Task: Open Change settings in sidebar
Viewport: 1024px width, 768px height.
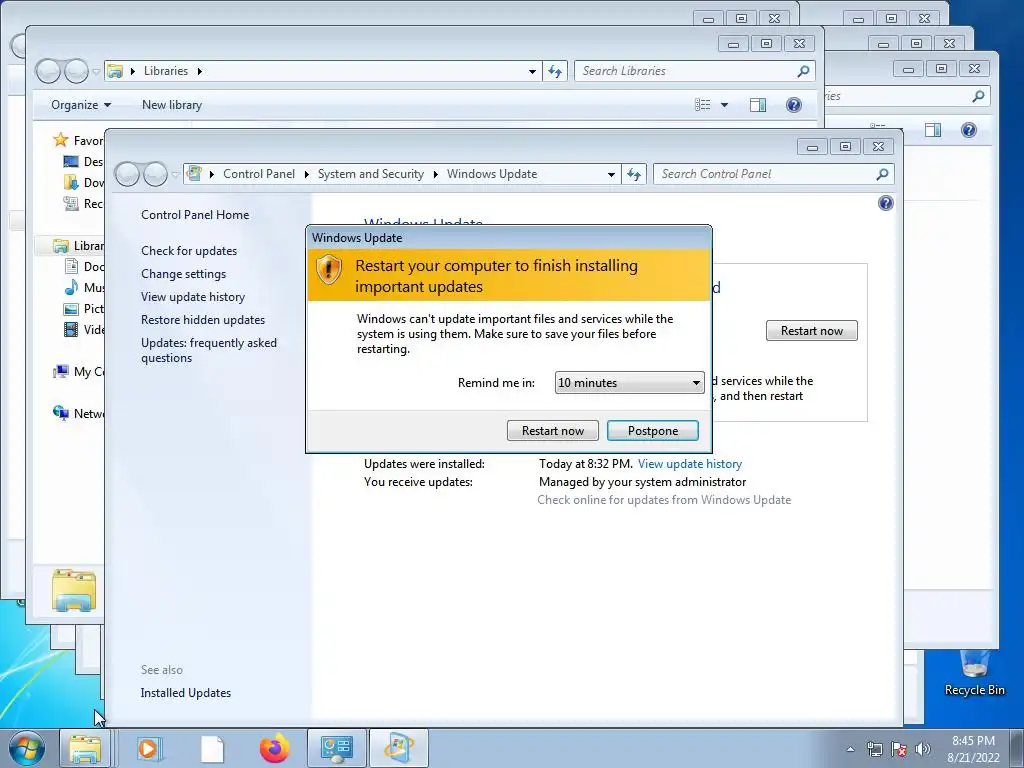Action: (x=184, y=274)
